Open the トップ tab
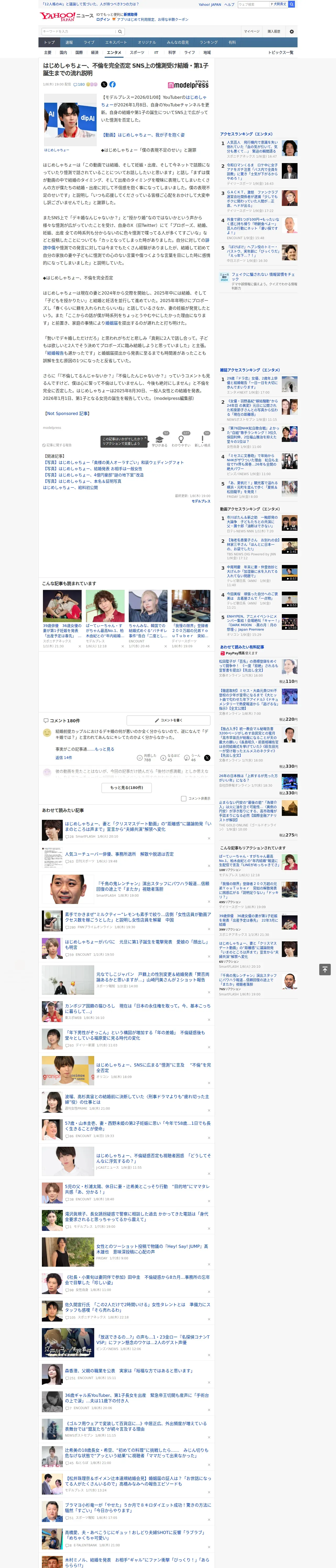 click(49, 43)
